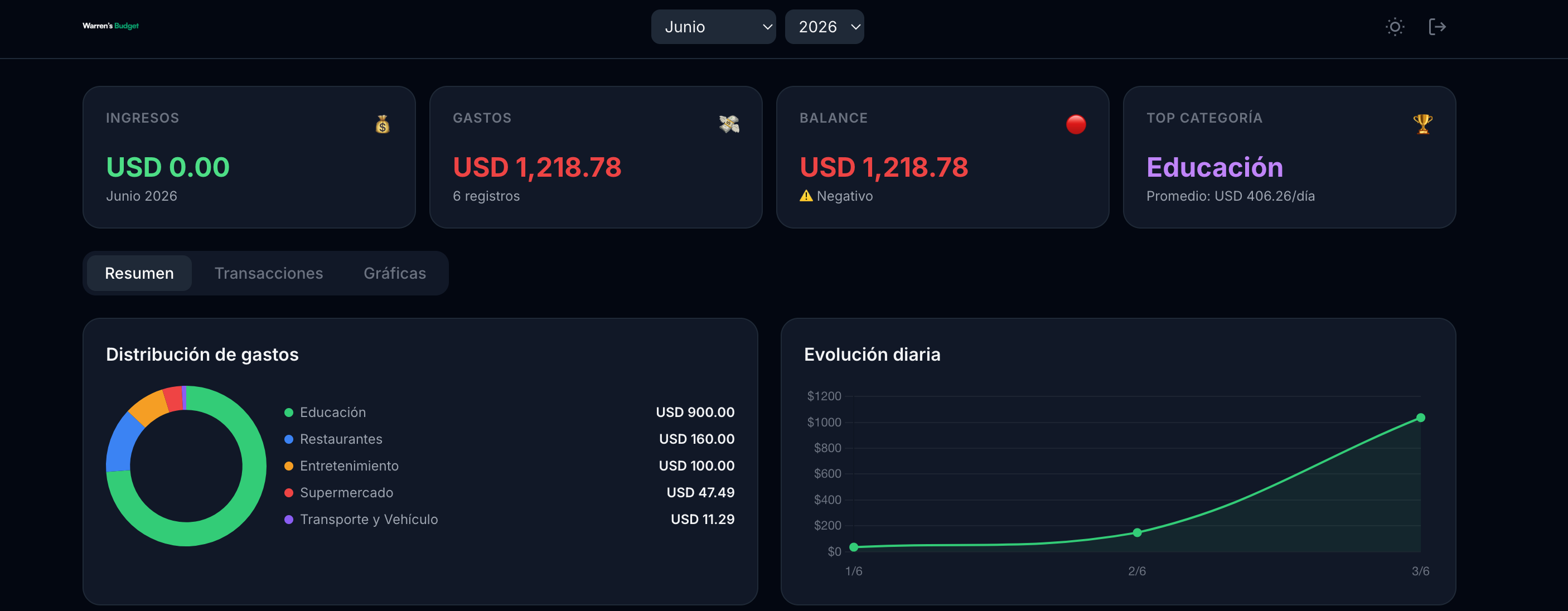Click the blue Restaurantes legend dot
Image resolution: width=1568 pixels, height=611 pixels.
[x=289, y=439]
